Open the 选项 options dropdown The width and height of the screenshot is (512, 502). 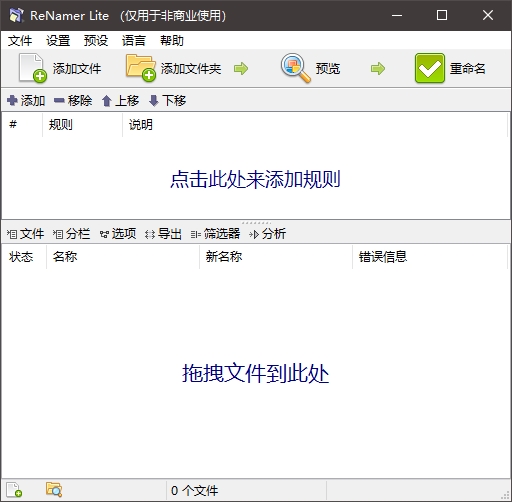[x=118, y=234]
